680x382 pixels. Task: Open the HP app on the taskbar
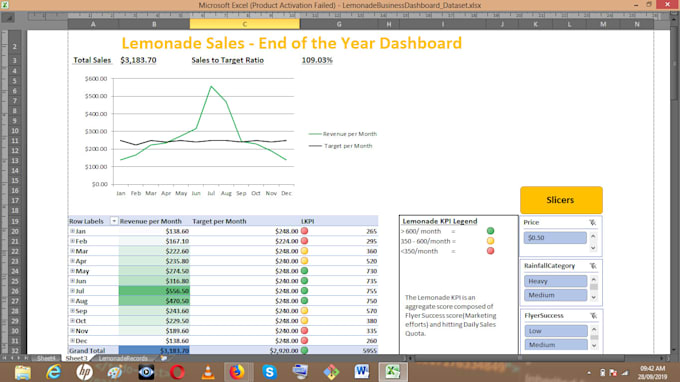pyautogui.click(x=85, y=372)
